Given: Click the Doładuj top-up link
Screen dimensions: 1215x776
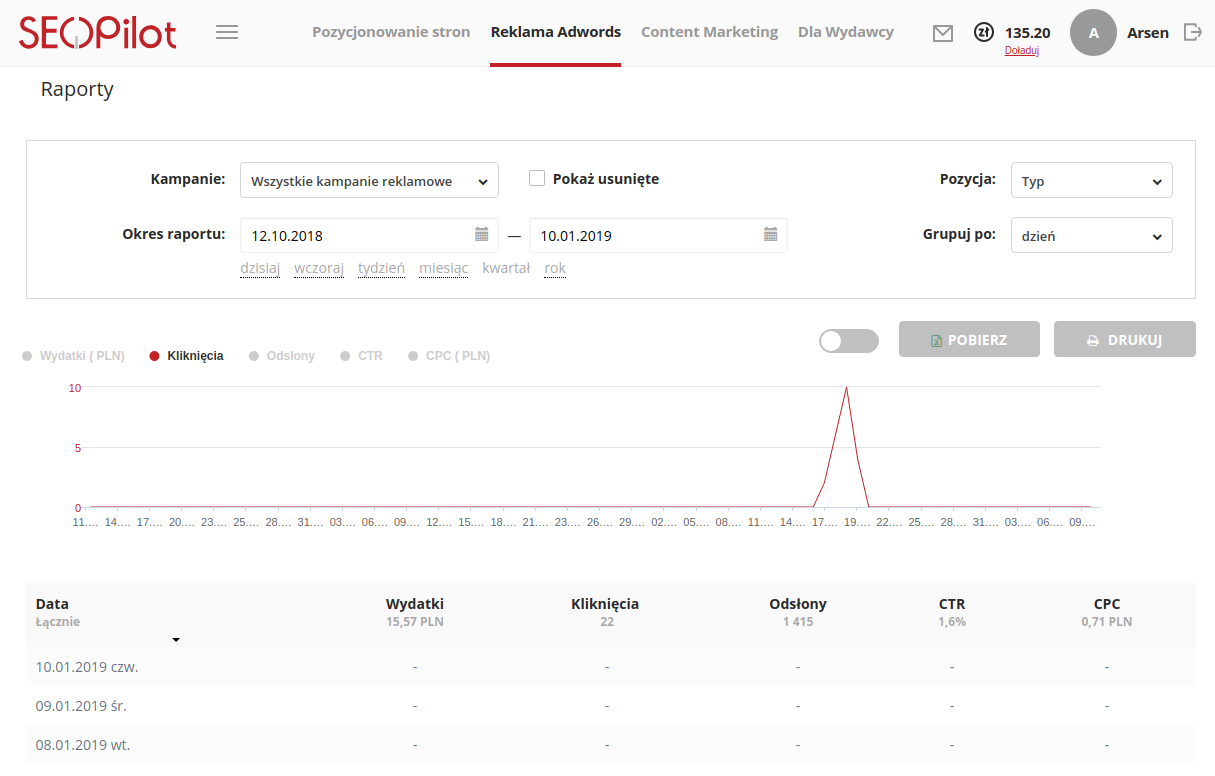Looking at the screenshot, I should click(x=1021, y=51).
